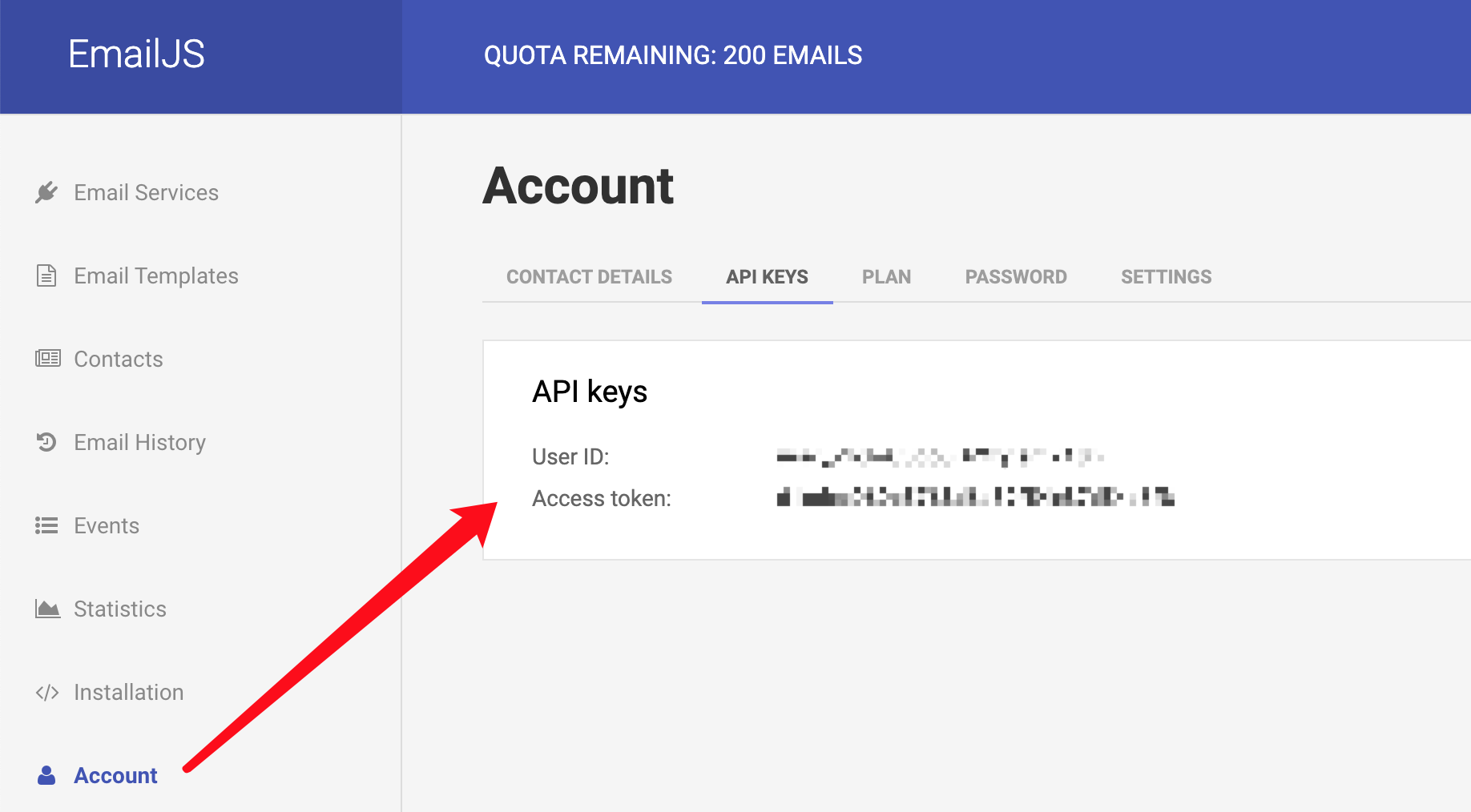1471x812 pixels.
Task: Select the API Keys tab
Action: (767, 277)
